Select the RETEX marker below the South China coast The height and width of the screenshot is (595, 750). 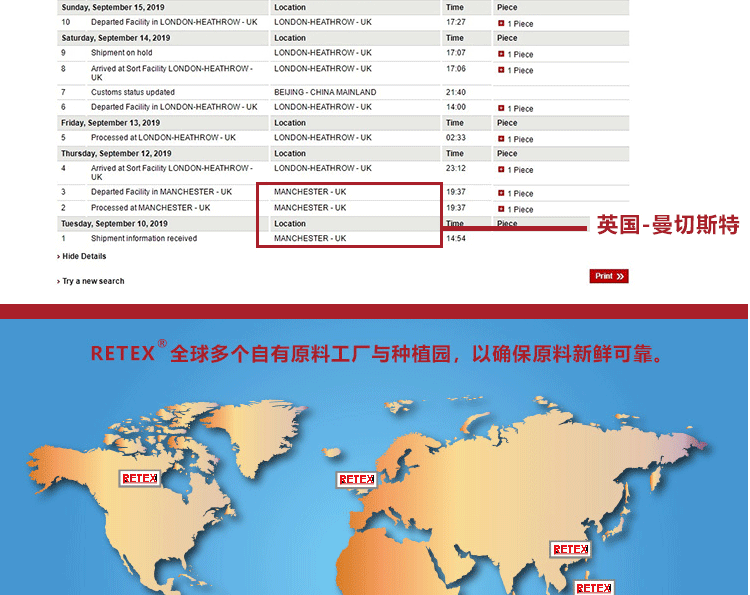[593, 588]
